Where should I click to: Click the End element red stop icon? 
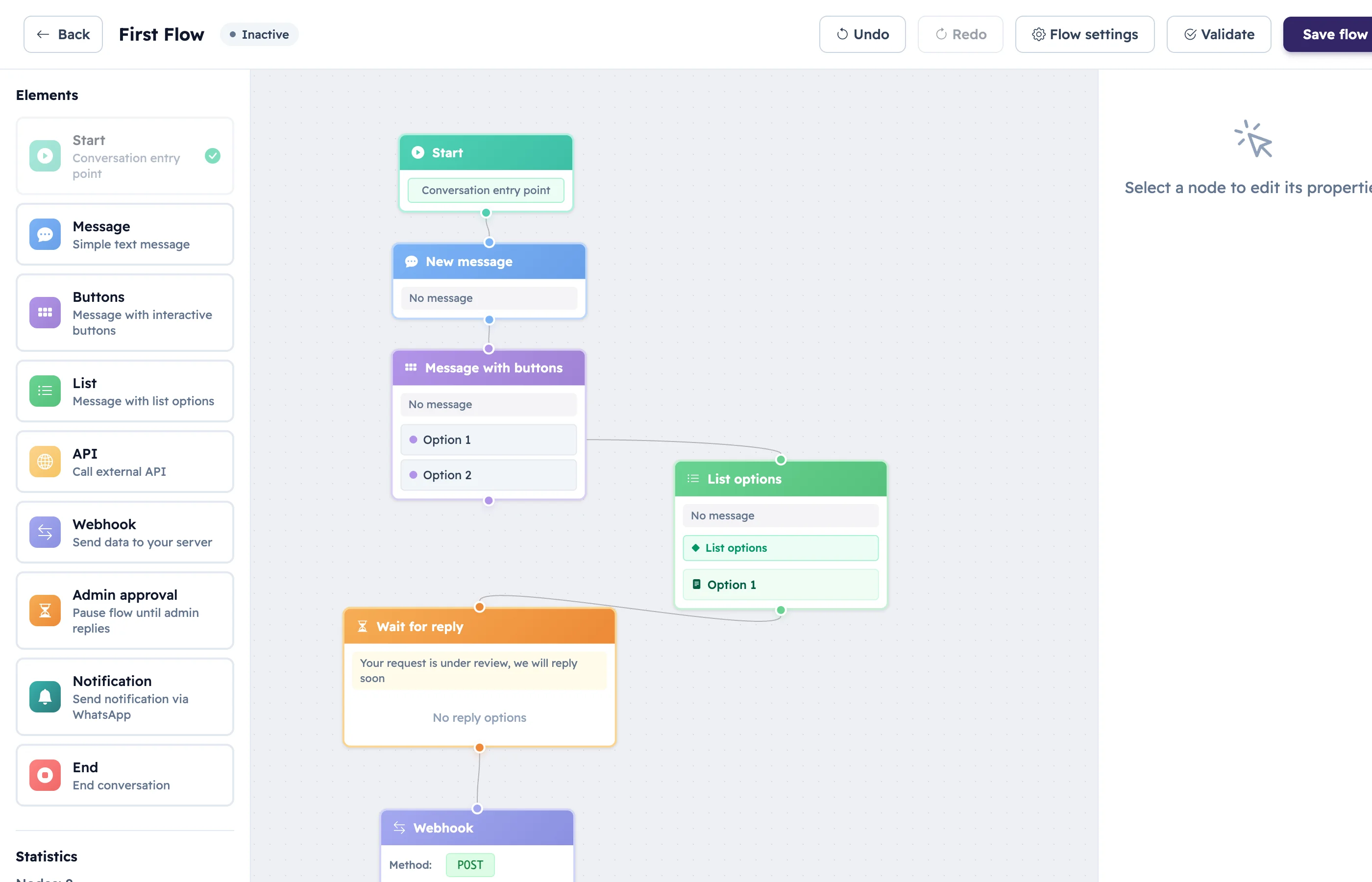(45, 775)
